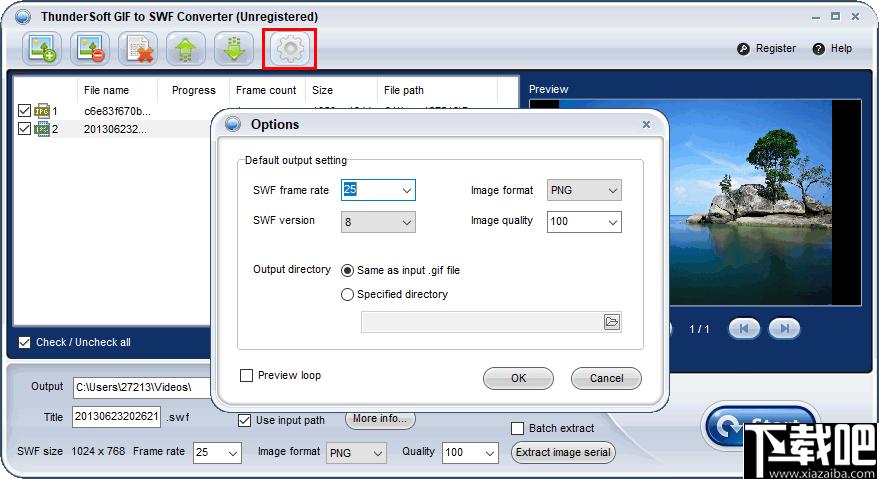Click the Frame count column header
This screenshot has width=879, height=479.
tap(266, 90)
